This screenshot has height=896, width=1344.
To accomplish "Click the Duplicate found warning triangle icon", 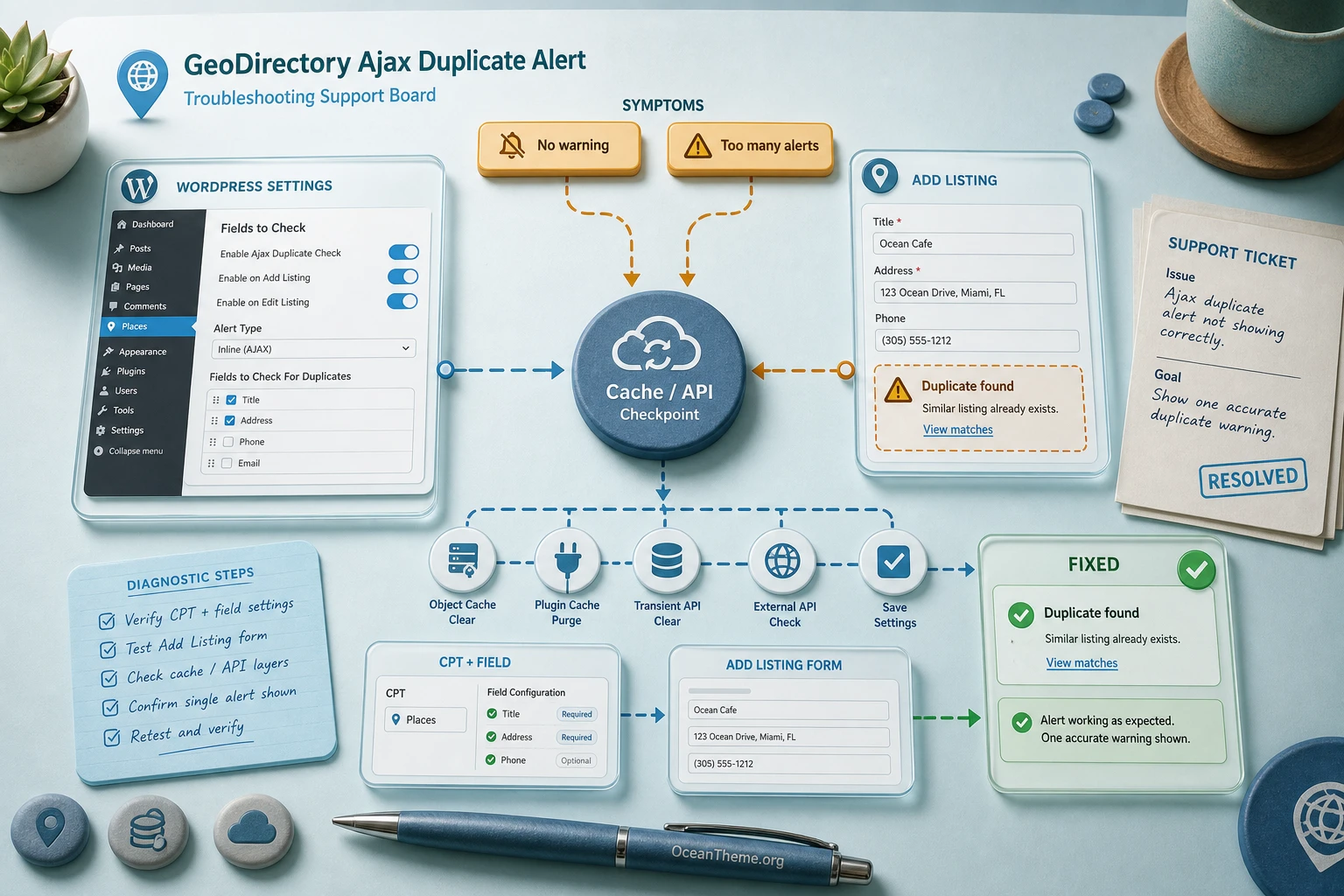I will pyautogui.click(x=898, y=390).
